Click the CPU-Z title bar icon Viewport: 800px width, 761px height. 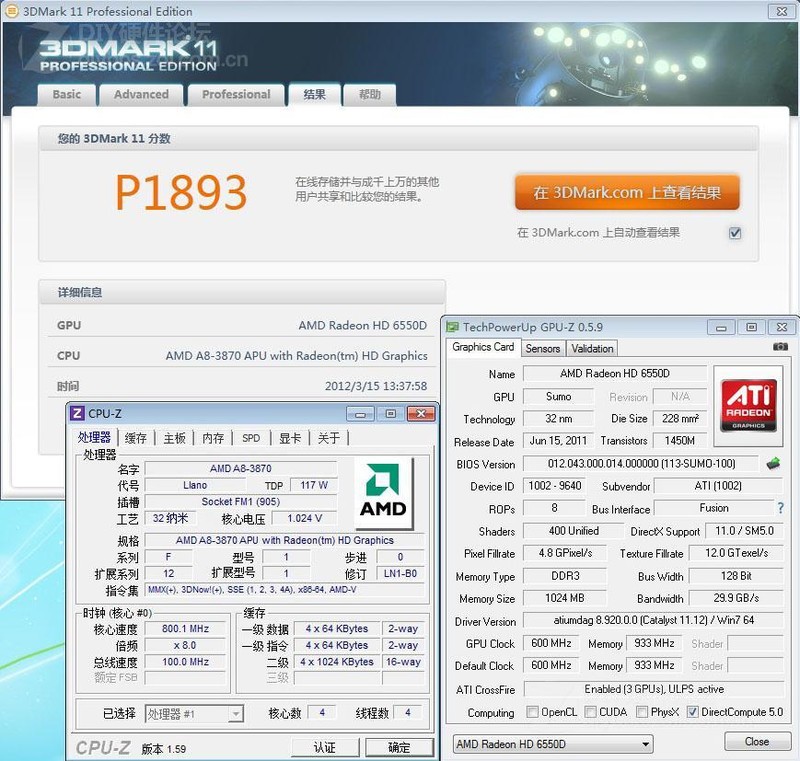point(77,413)
